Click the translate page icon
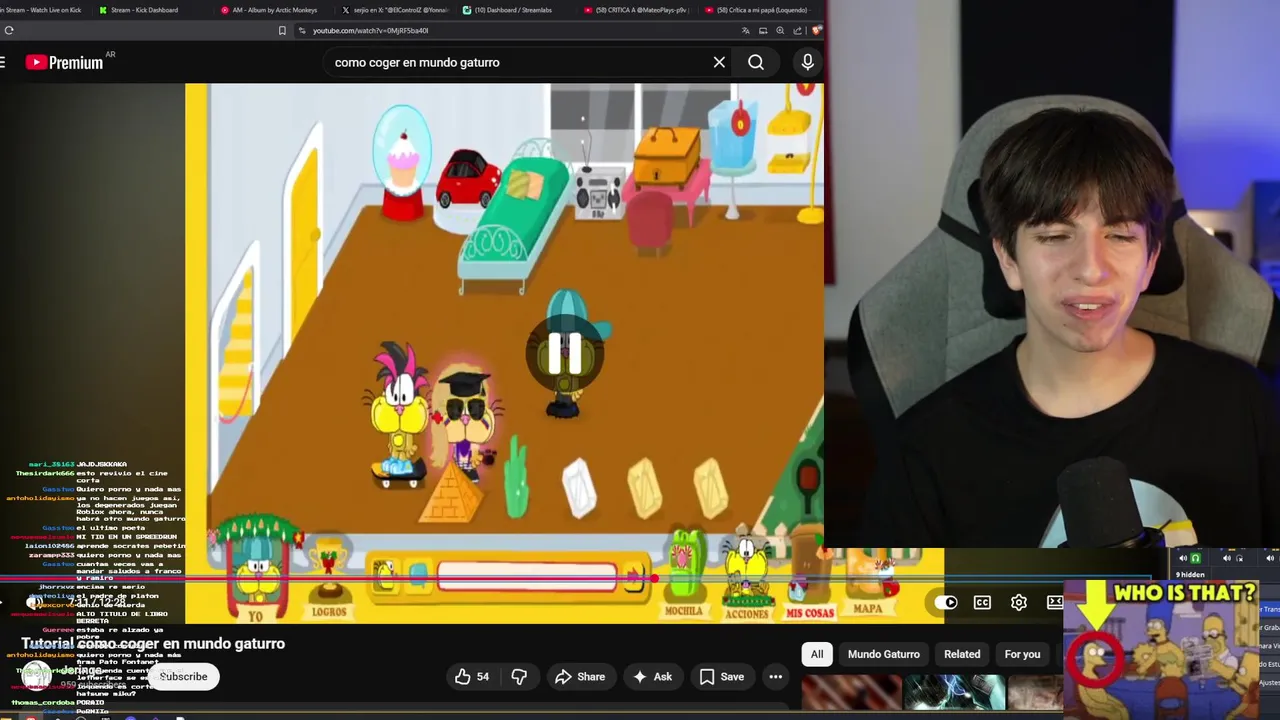This screenshot has height=720, width=1280. pos(745,30)
